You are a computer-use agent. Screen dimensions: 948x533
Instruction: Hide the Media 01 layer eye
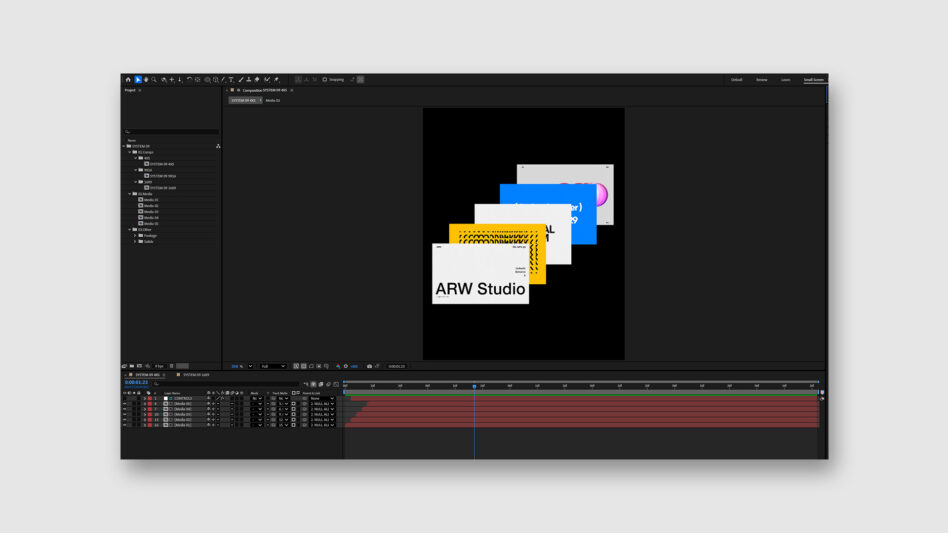(125, 425)
